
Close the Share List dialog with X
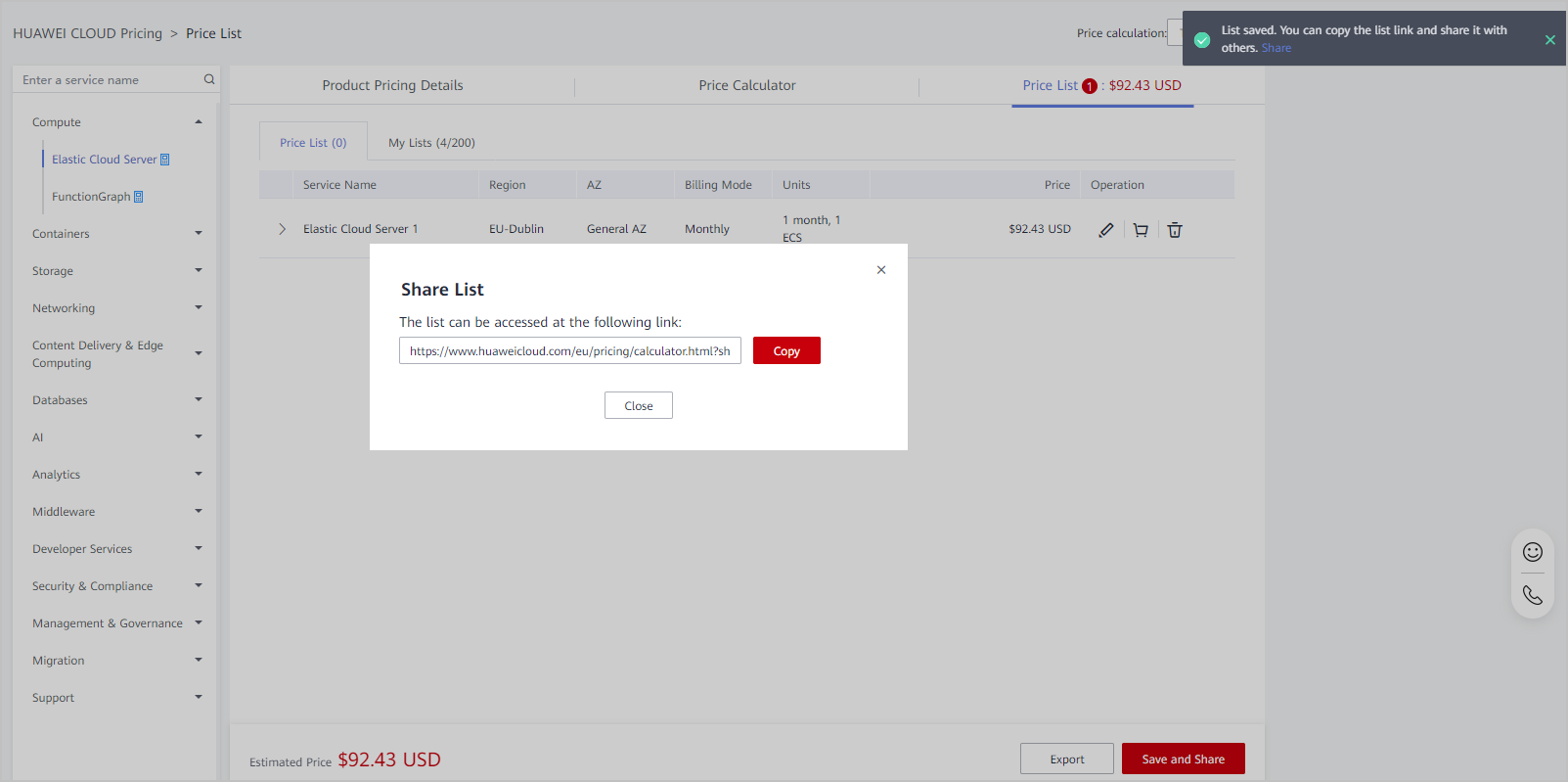coord(881,270)
